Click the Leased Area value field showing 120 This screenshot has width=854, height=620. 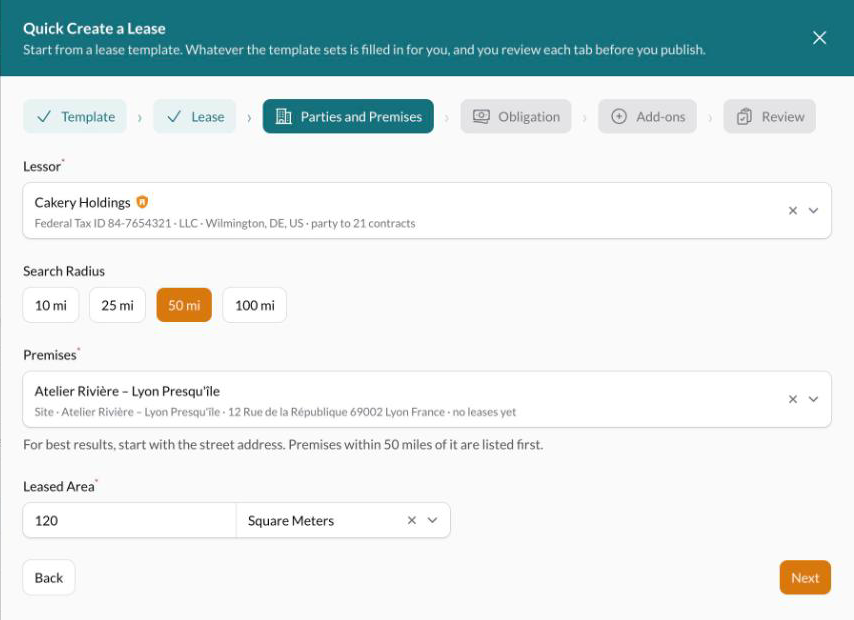click(130, 520)
